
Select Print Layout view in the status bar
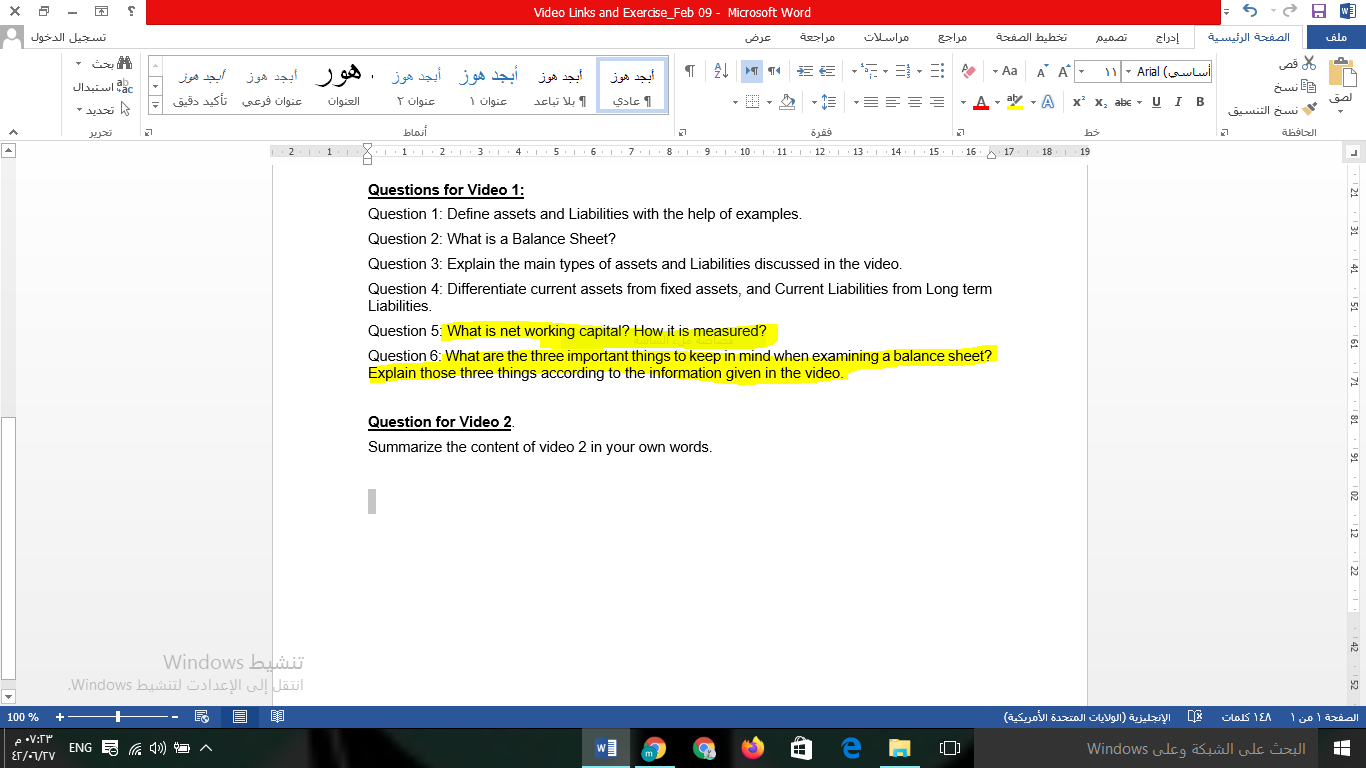tap(238, 716)
